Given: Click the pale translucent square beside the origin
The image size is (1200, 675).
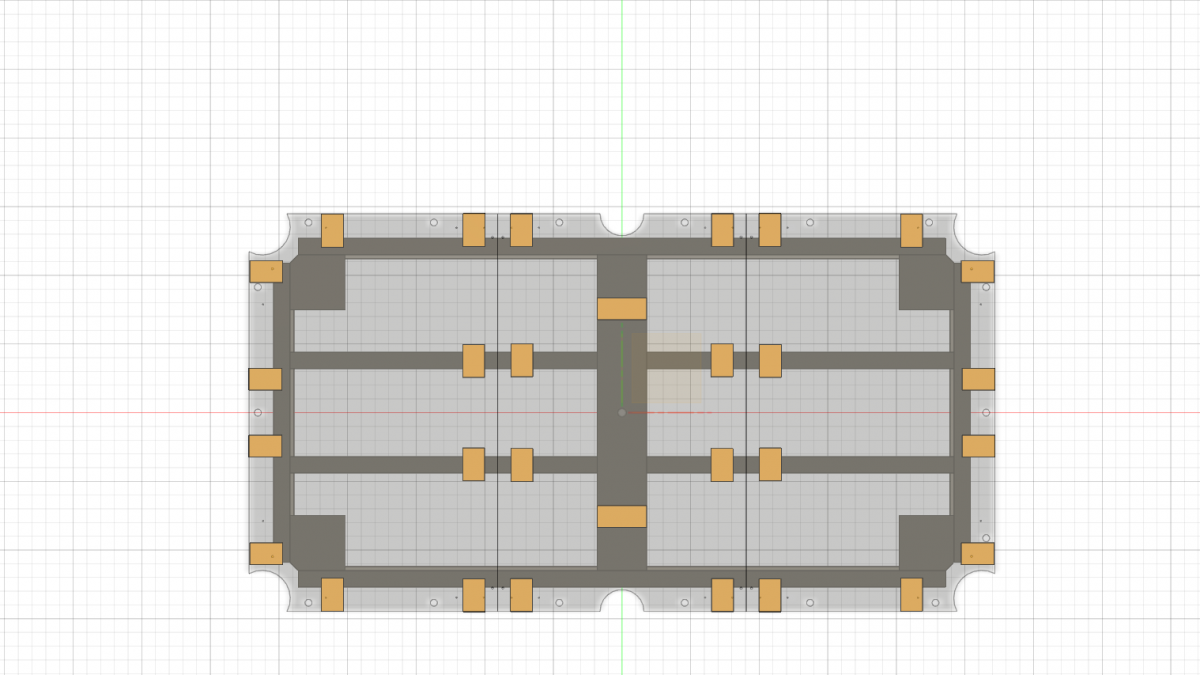Looking at the screenshot, I should pos(668,368).
